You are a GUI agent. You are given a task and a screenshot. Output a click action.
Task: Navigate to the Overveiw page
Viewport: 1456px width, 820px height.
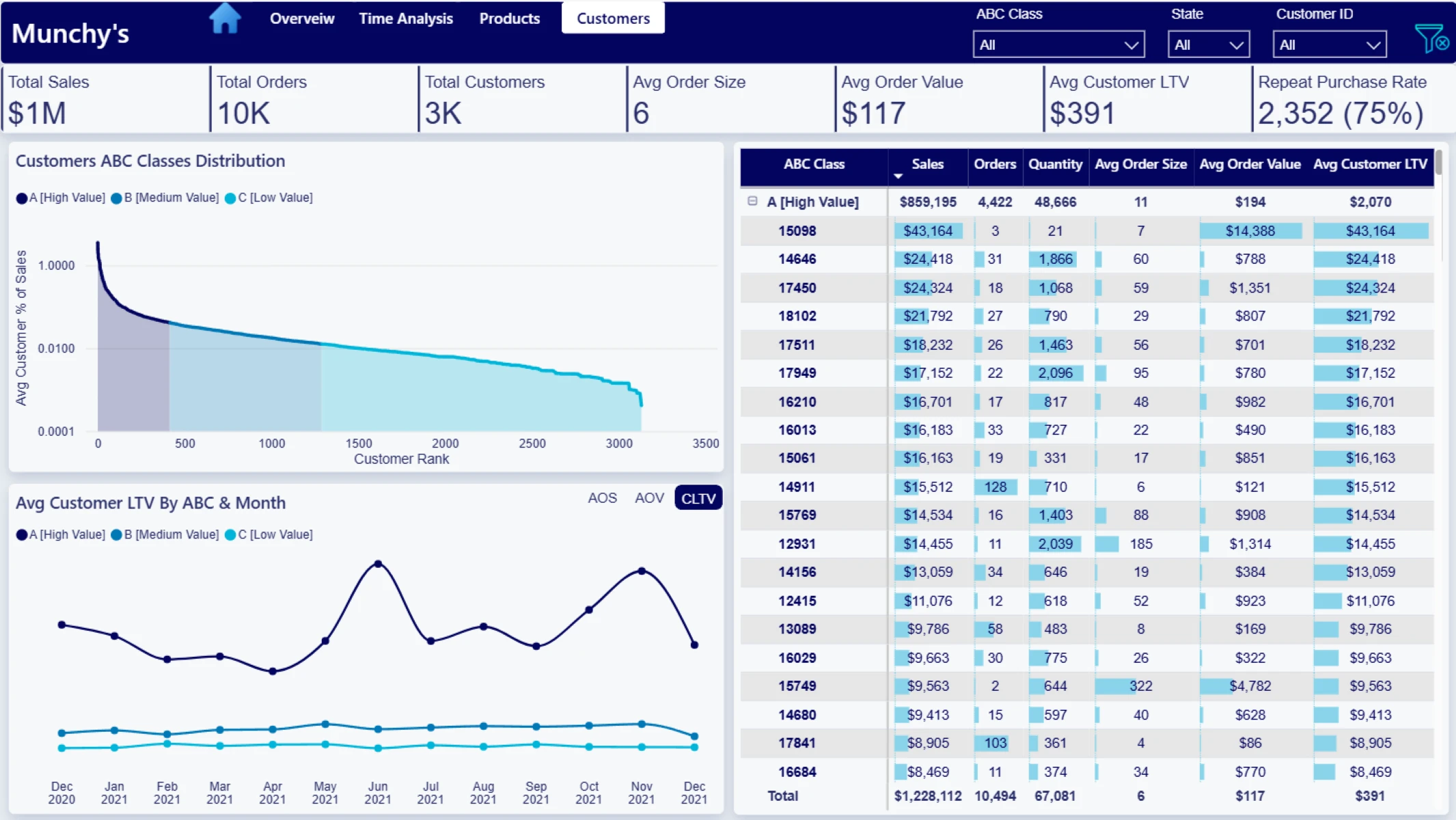click(x=302, y=18)
